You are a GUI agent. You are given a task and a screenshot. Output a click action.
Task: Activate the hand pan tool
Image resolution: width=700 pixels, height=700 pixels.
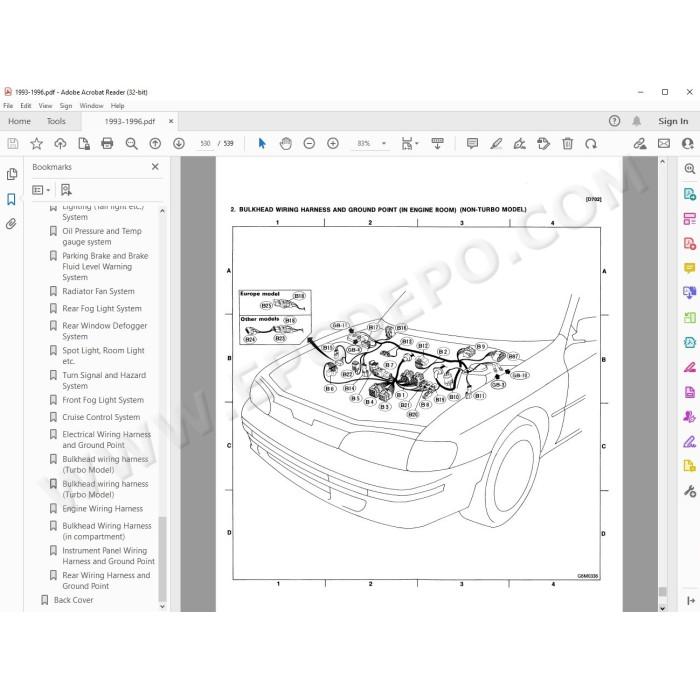coord(286,143)
